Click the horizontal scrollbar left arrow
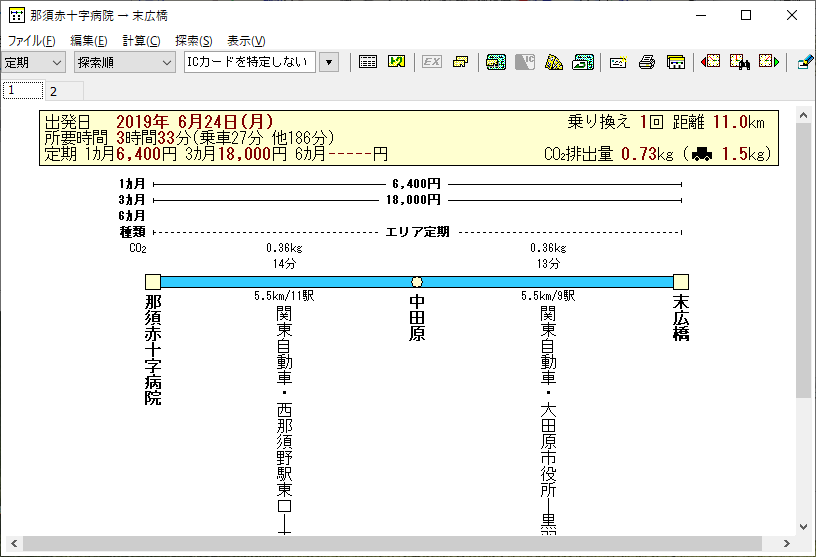 tap(14, 543)
